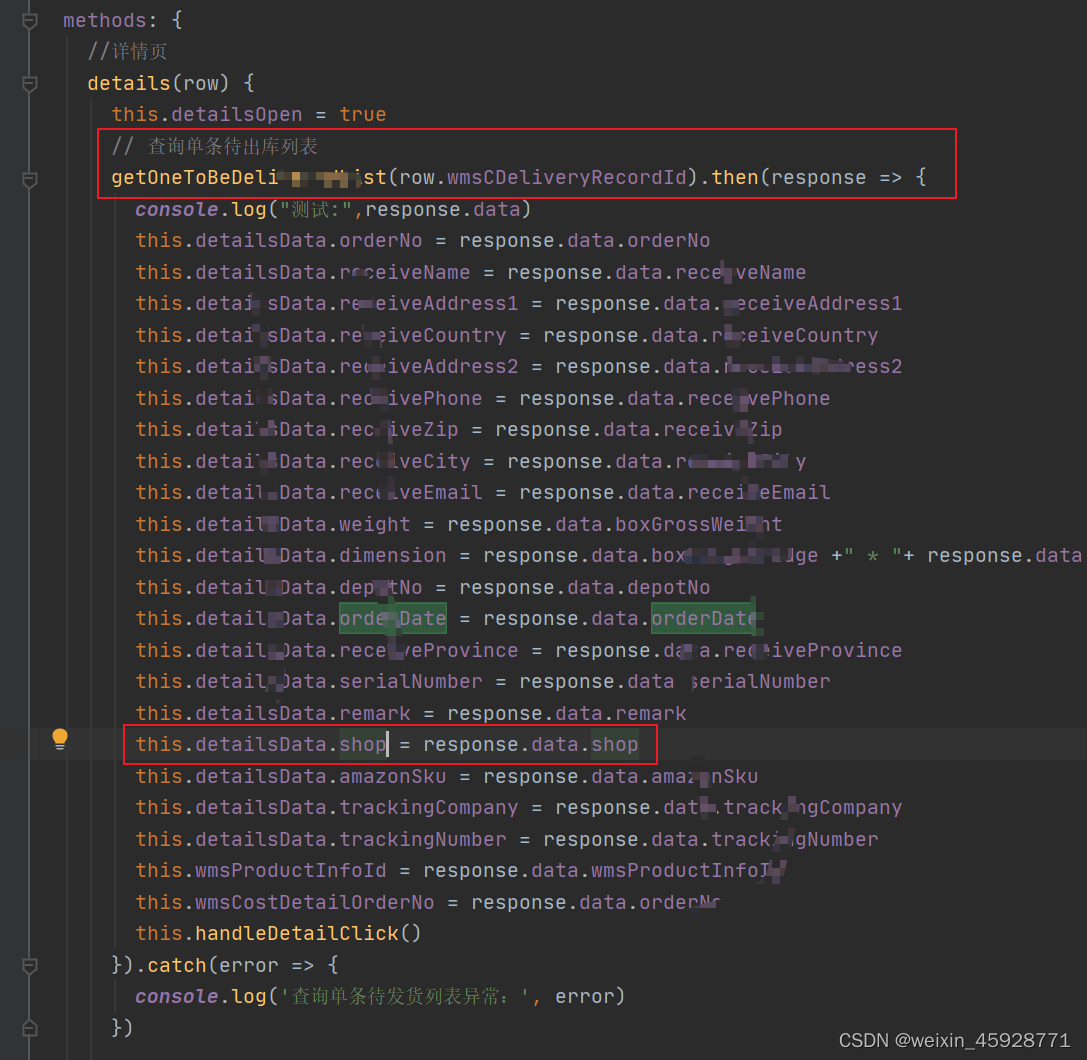Click the highlighted orderDate property name
1087x1060 pixels.
click(x=391, y=618)
